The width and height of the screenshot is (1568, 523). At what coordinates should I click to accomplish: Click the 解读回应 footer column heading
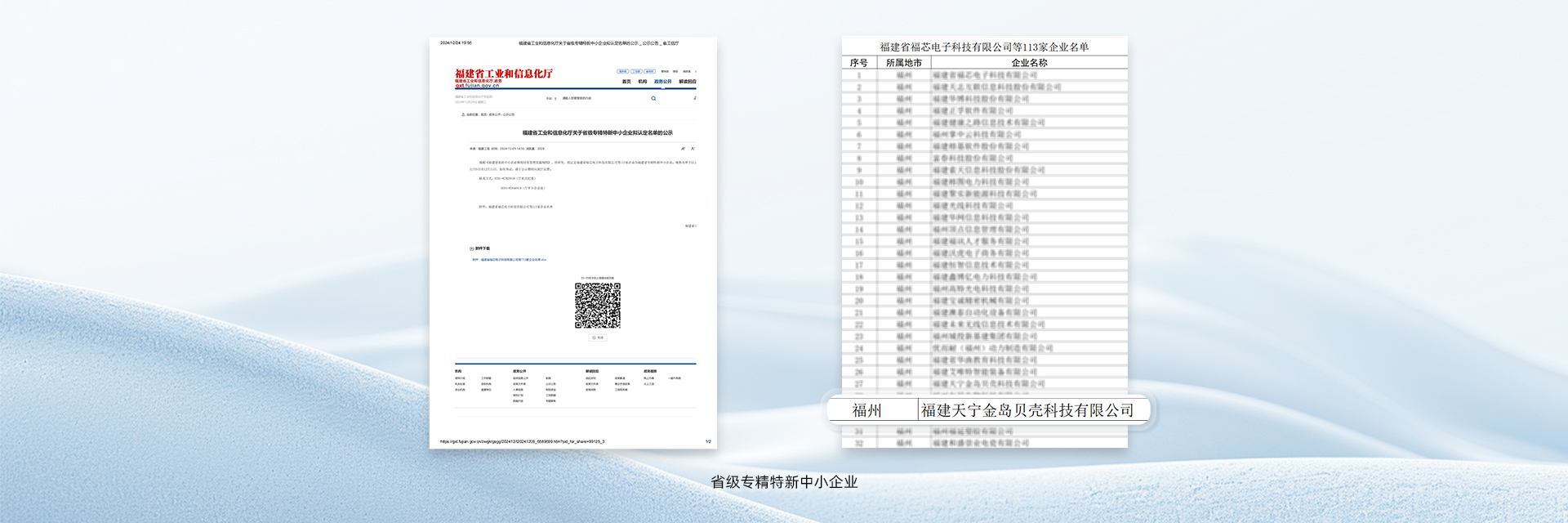pyautogui.click(x=592, y=371)
